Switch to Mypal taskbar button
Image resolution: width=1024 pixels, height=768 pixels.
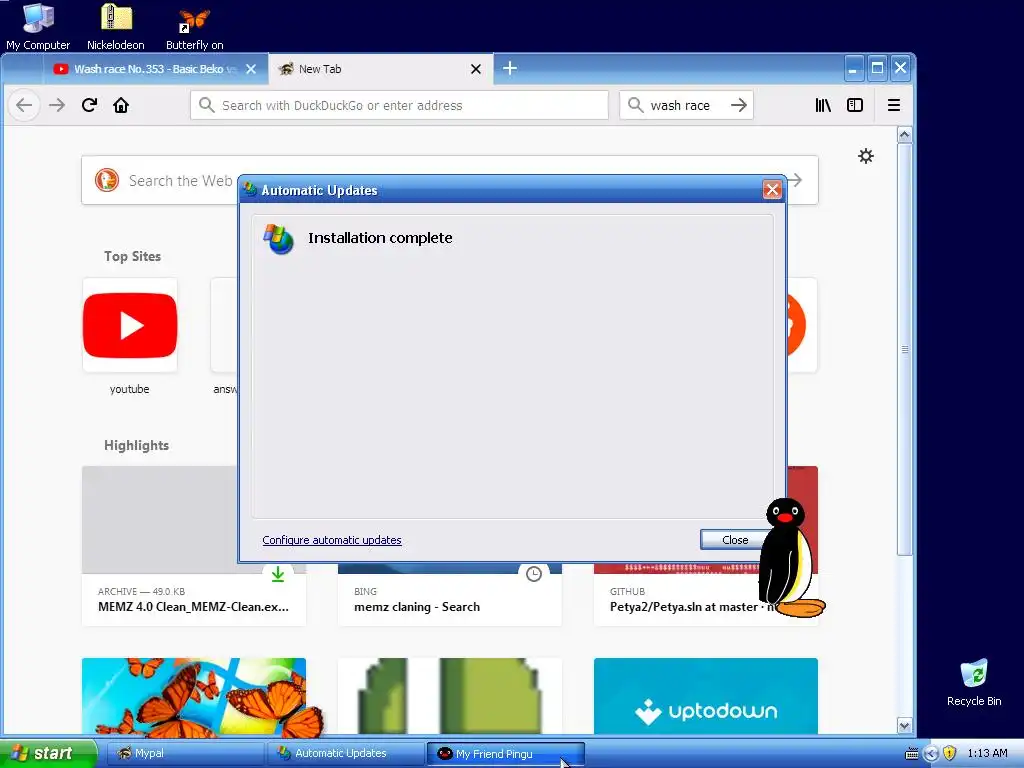click(x=184, y=754)
